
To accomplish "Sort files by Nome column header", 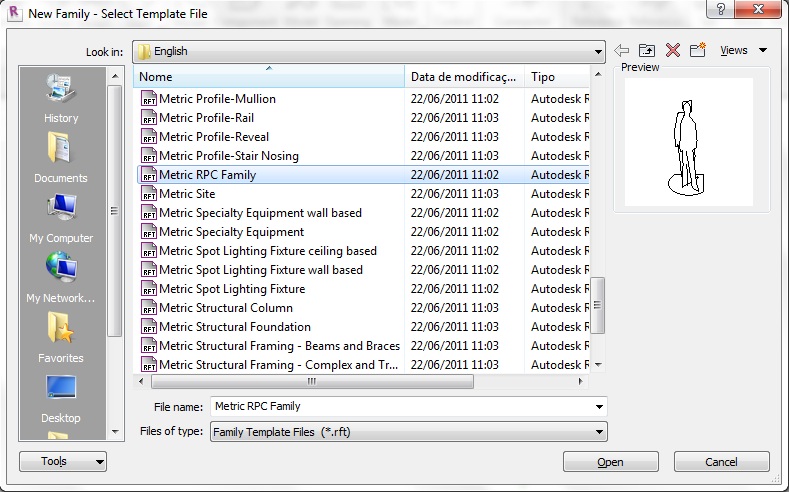I will point(269,77).
